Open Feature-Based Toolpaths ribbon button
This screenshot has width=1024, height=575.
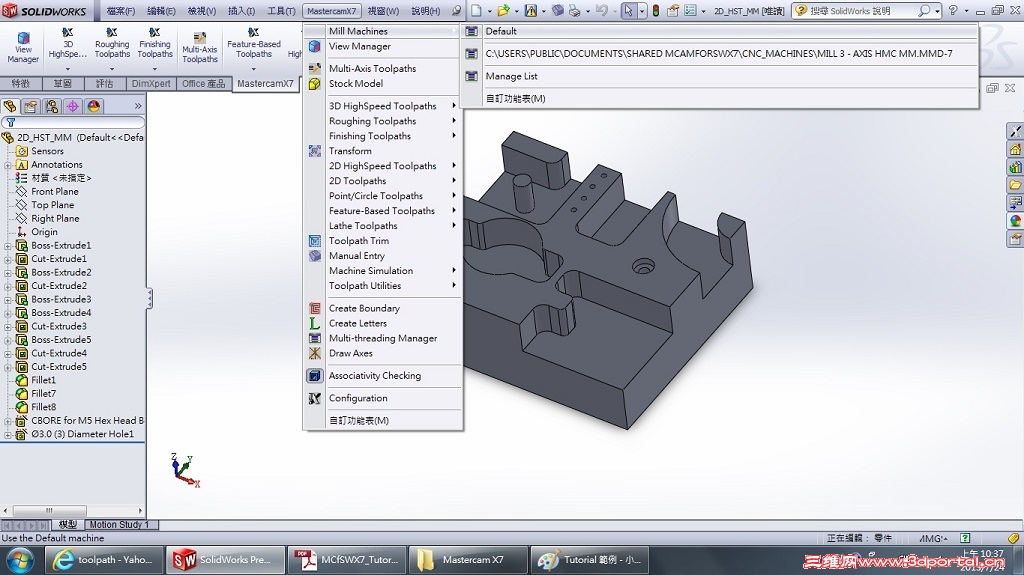tap(253, 48)
